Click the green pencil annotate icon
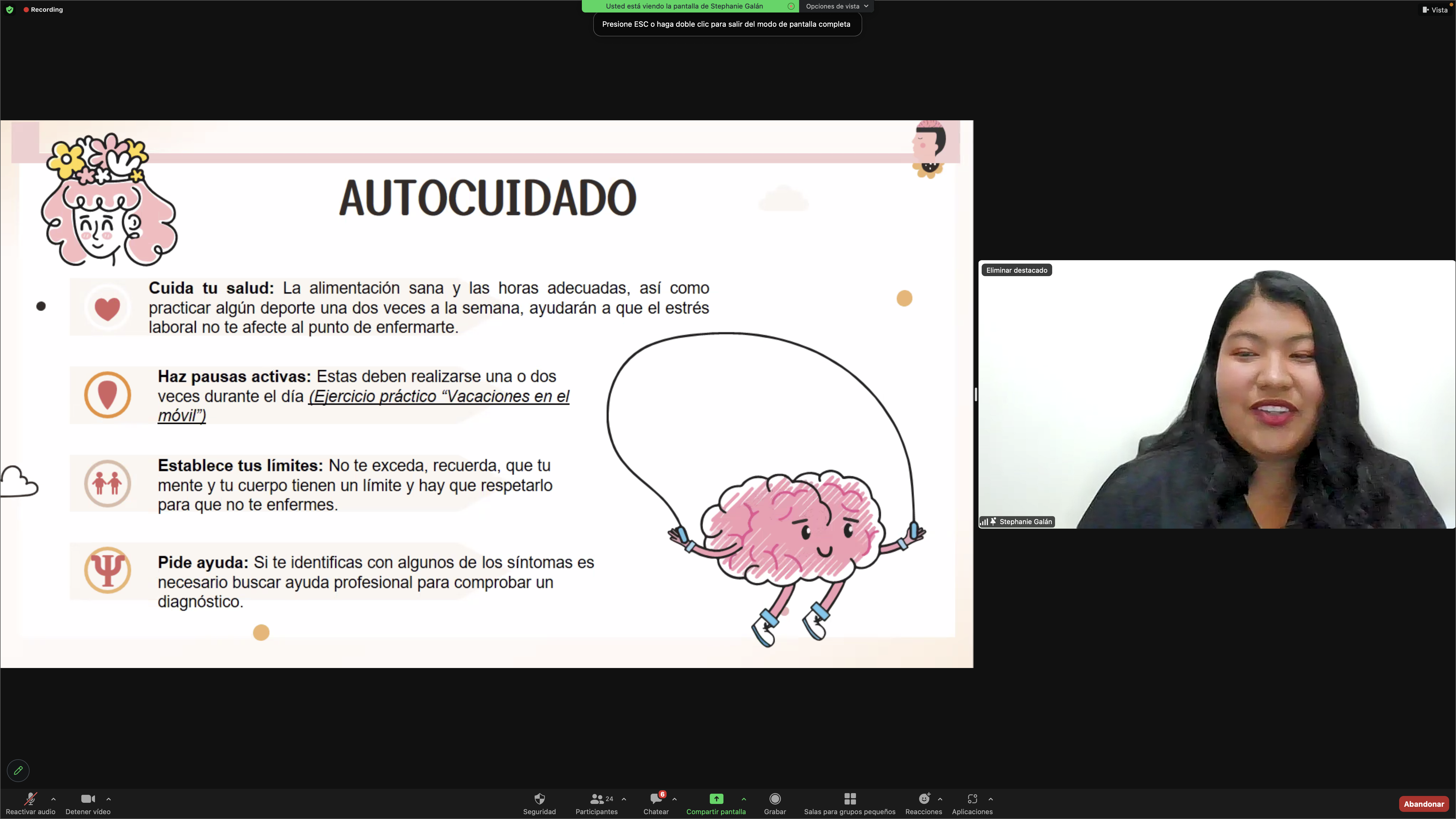This screenshot has height=819, width=1456. pos(18,770)
